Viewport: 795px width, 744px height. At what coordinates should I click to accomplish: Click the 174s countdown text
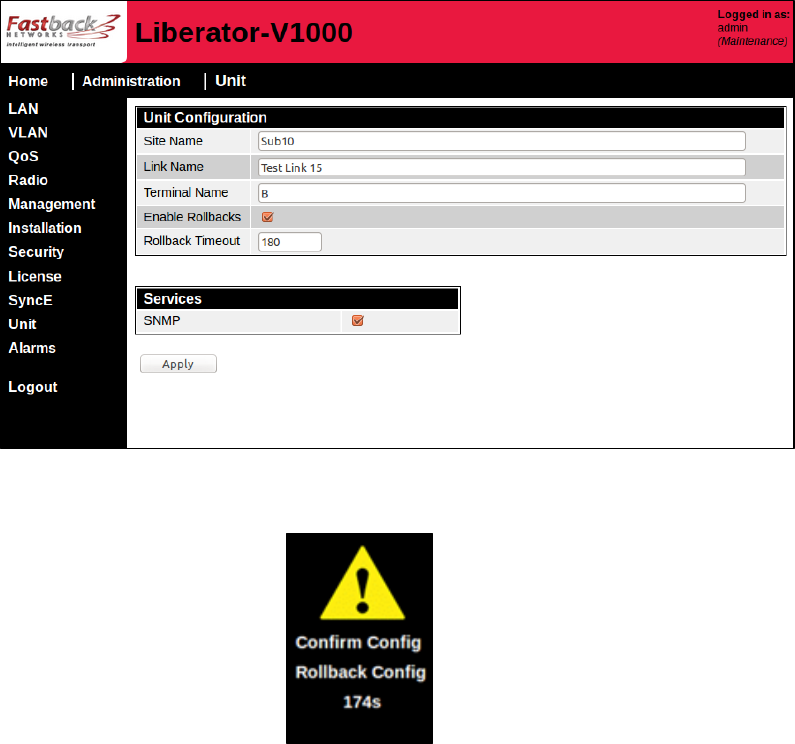click(x=362, y=702)
